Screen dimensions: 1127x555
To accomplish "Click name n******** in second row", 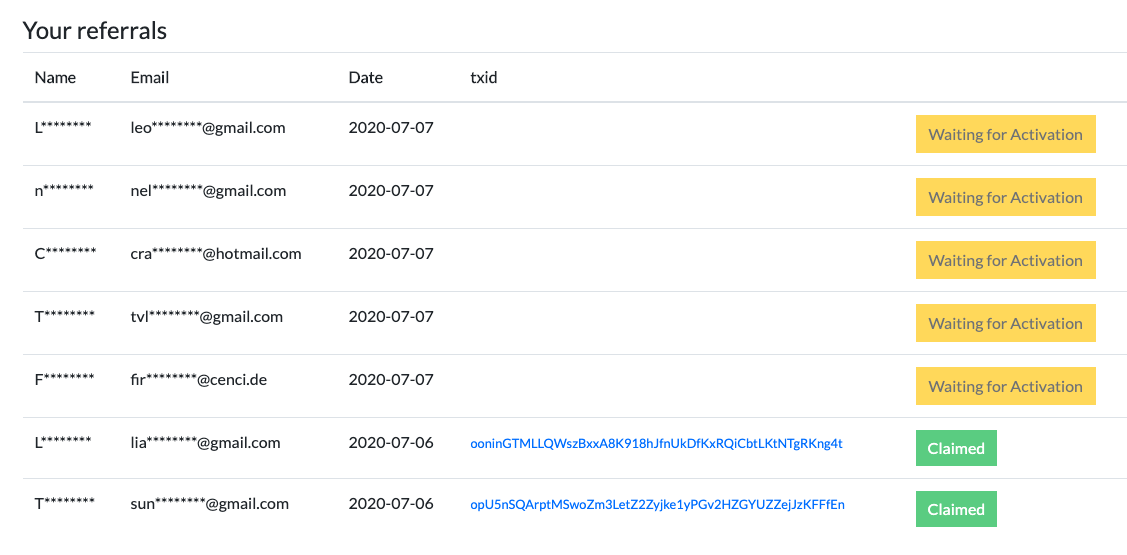I will 64,191.
